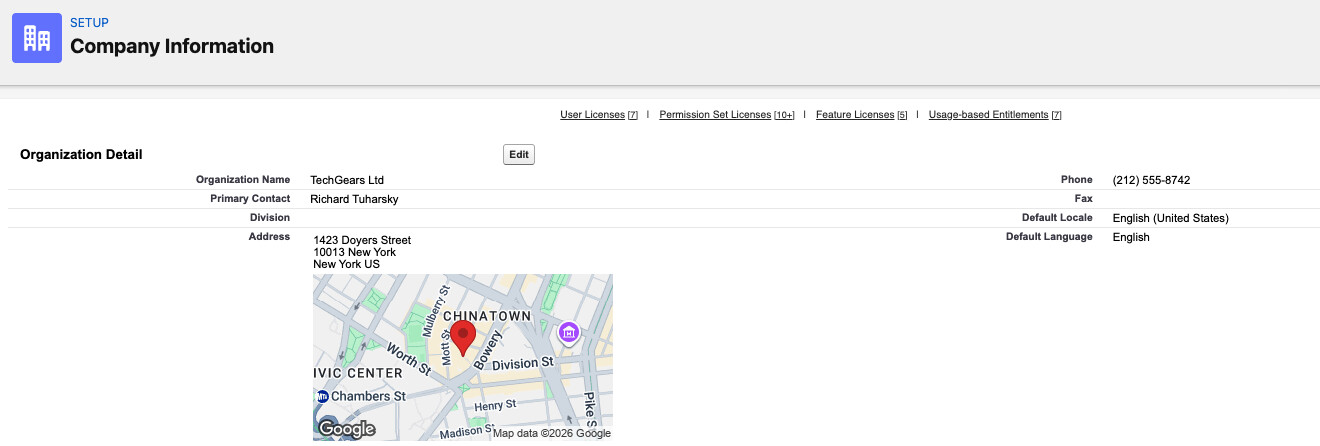Click the red map location pin

tap(462, 338)
